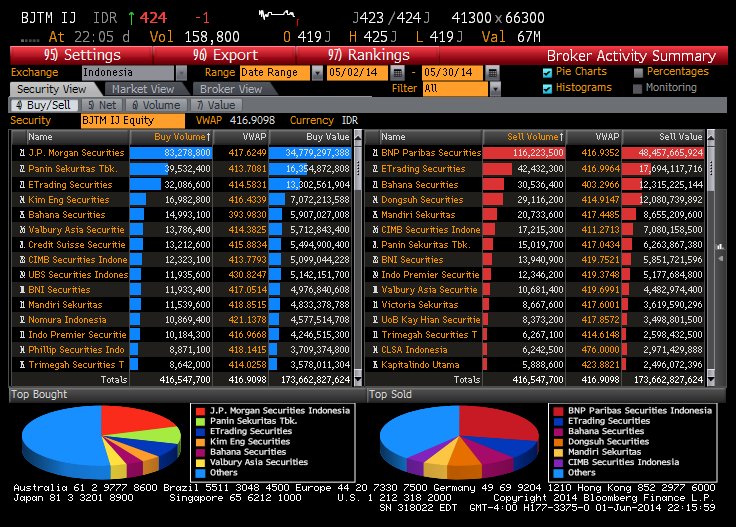Switch to the Broker View tab
Viewport: 736px width, 527px height.
[229, 89]
